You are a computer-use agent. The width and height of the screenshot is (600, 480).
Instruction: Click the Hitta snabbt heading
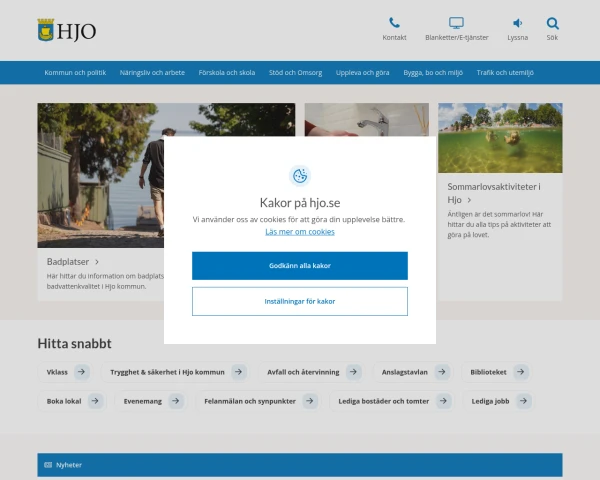[x=75, y=343]
